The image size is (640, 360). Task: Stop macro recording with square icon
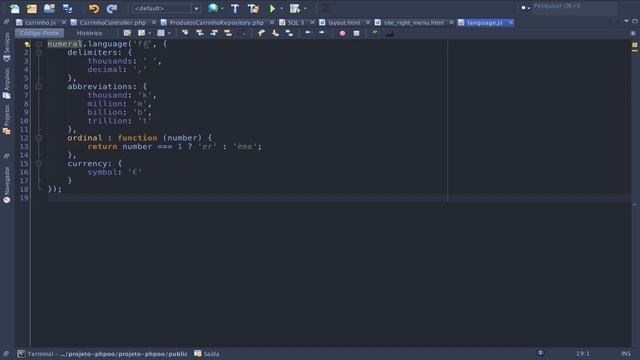point(356,33)
